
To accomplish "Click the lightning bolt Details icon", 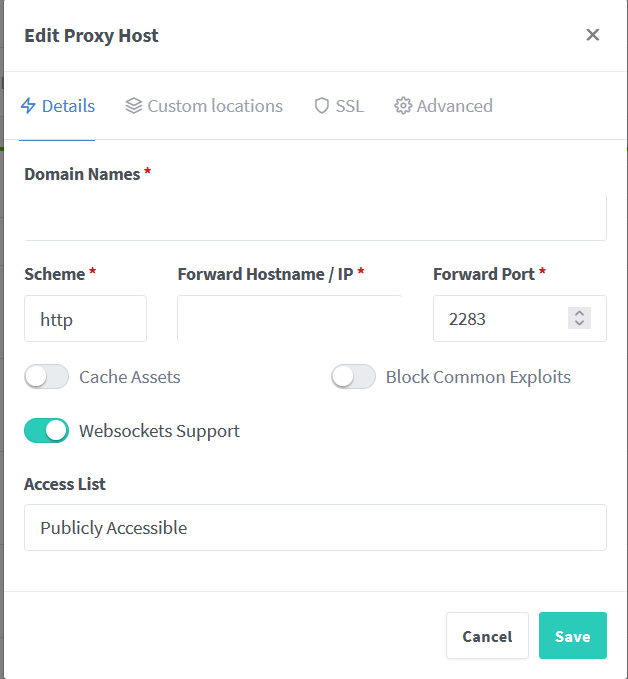I will (28, 106).
